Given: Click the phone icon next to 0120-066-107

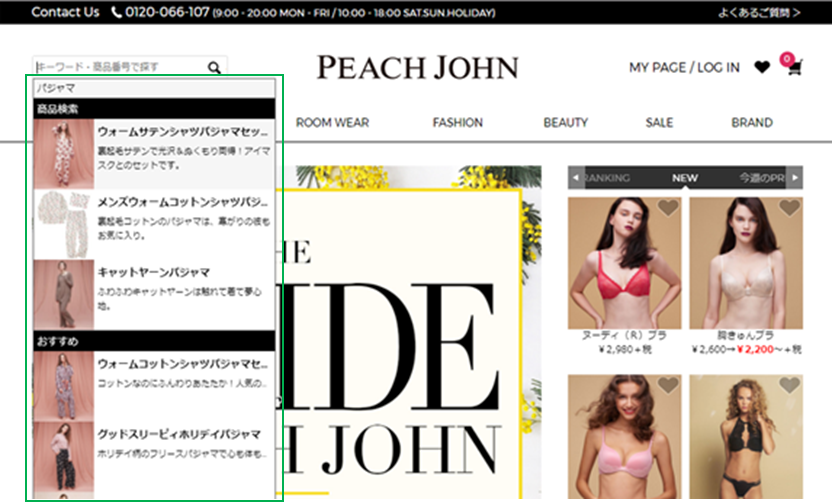Looking at the screenshot, I should coord(116,12).
